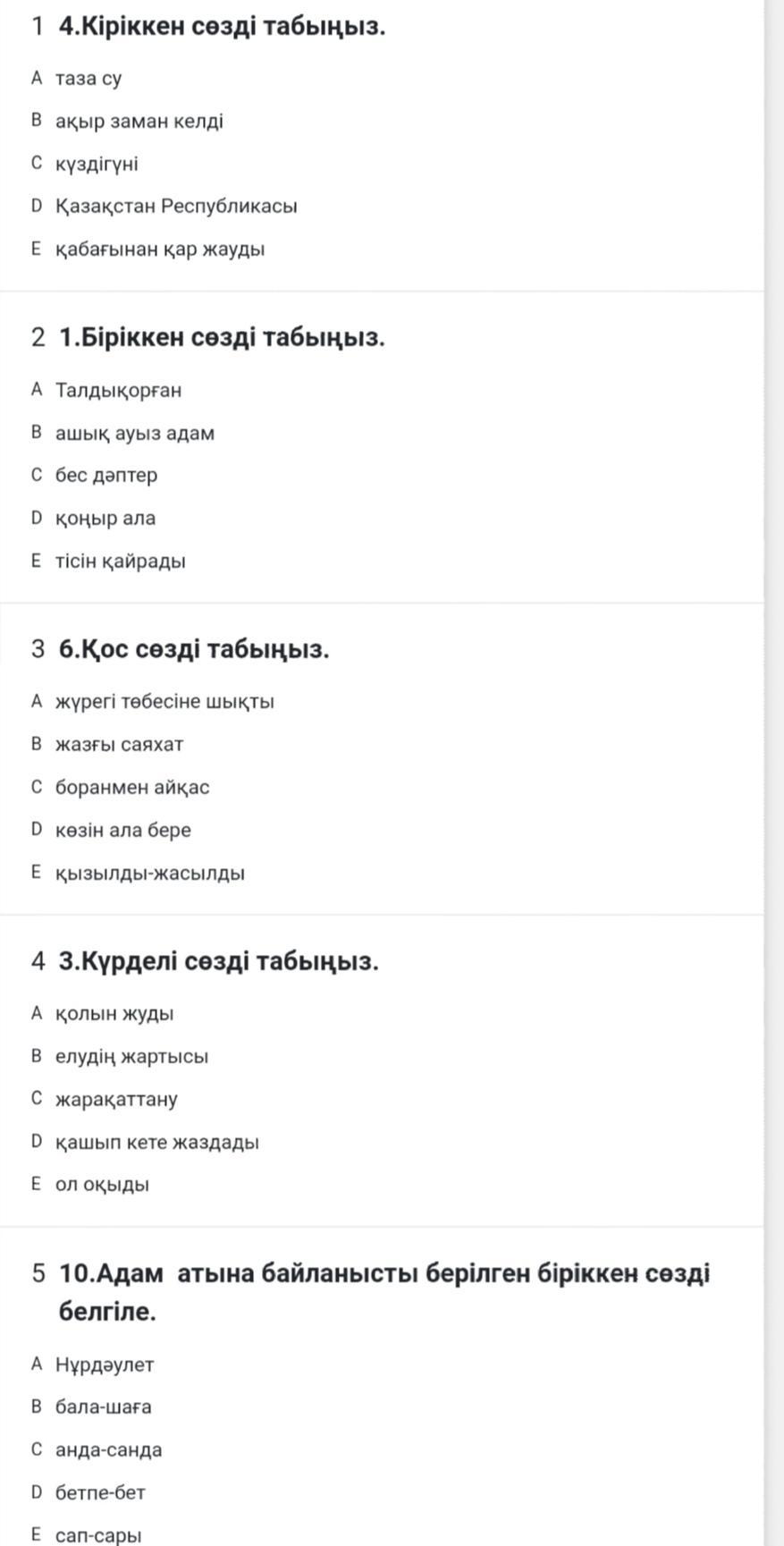The image size is (784, 1546).
Task: Select option 'көзін ала бере'
Action: pyautogui.click(x=122, y=831)
